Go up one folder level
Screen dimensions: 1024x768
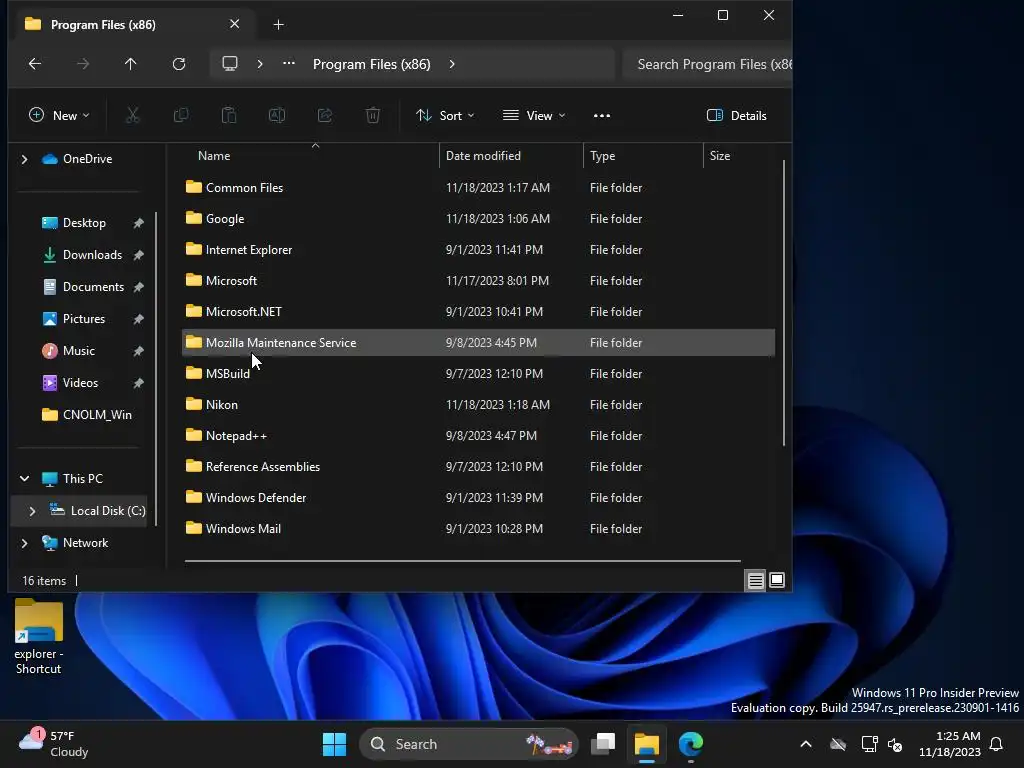pyautogui.click(x=131, y=63)
